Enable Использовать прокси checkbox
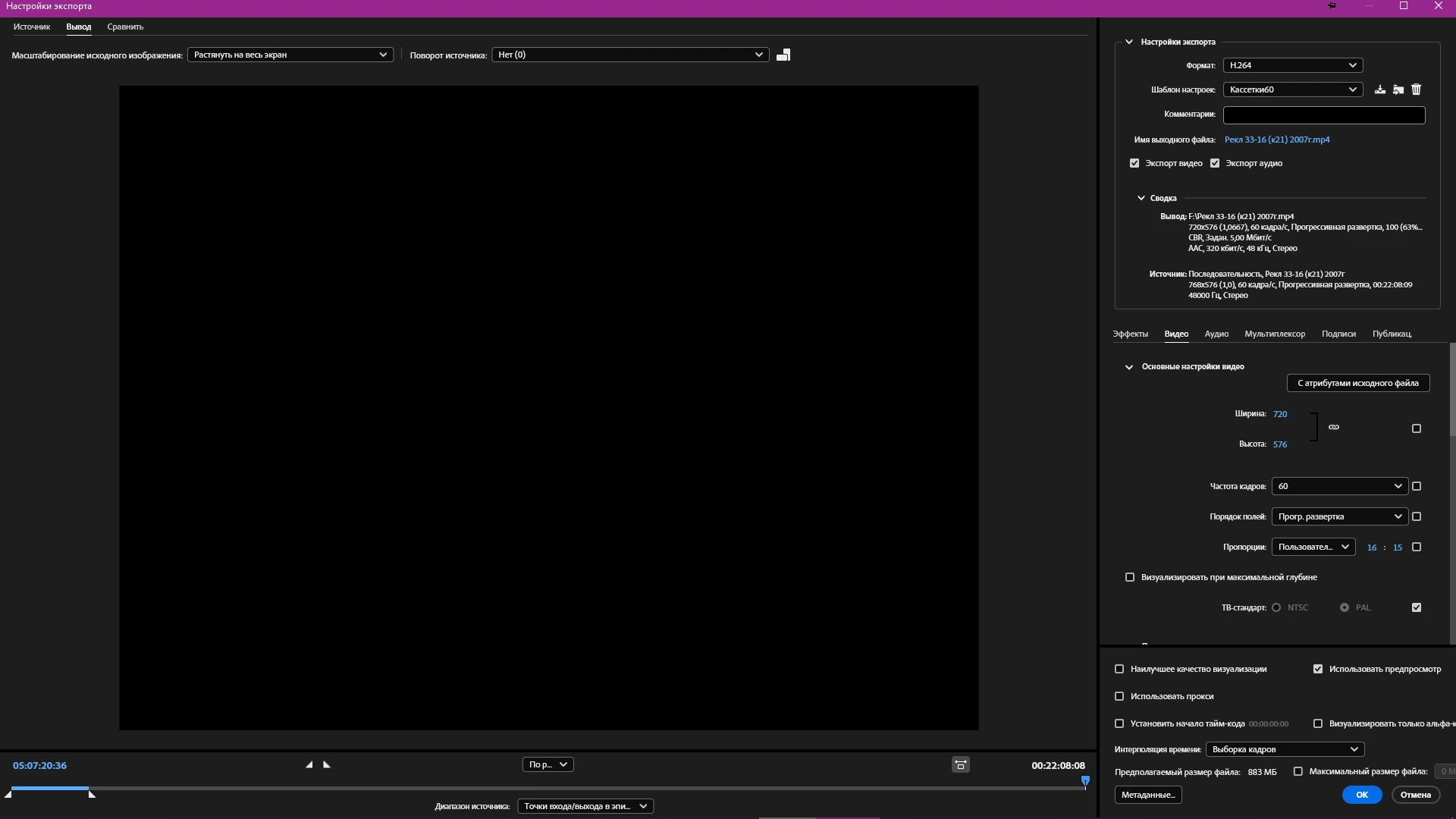The width and height of the screenshot is (1456, 819). tap(1119, 696)
